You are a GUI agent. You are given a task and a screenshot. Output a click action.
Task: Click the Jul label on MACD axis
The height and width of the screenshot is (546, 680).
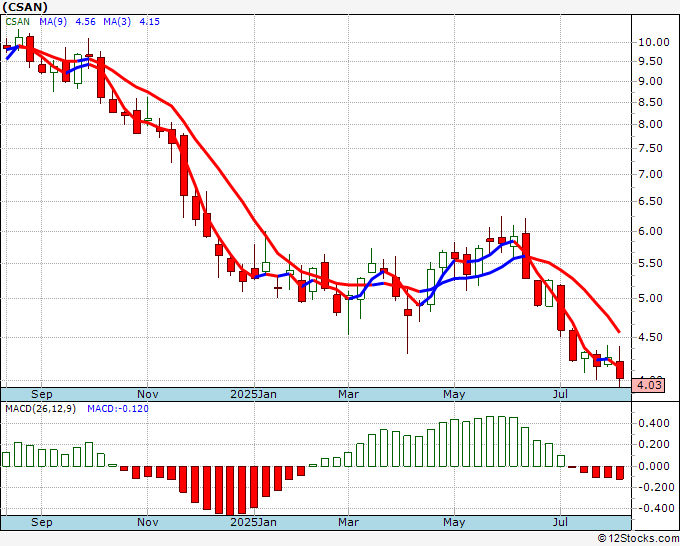[x=560, y=522]
